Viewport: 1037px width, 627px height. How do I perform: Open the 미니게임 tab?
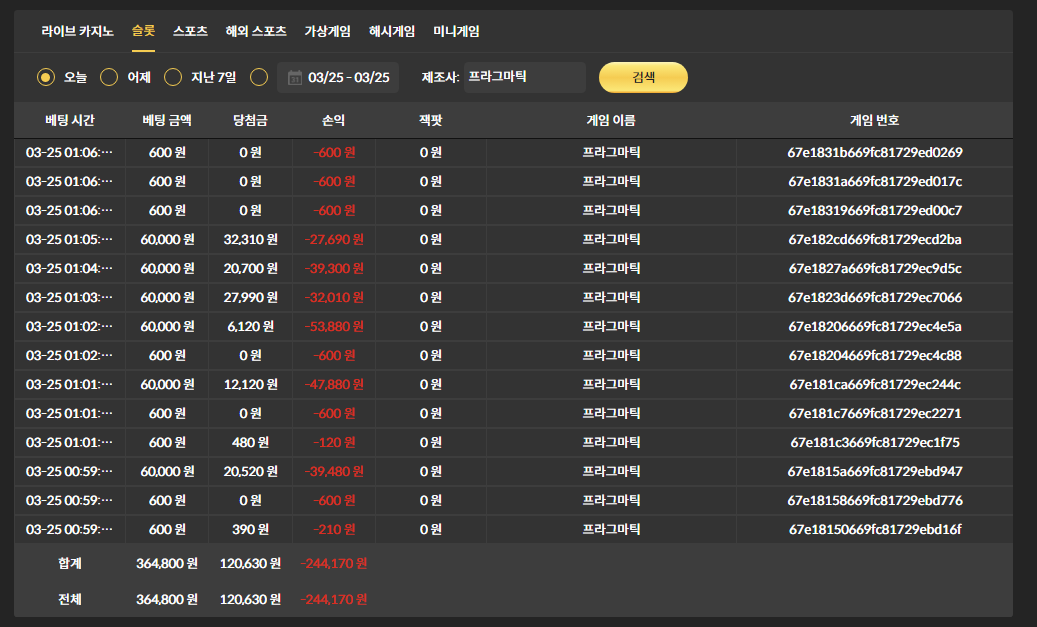456,31
